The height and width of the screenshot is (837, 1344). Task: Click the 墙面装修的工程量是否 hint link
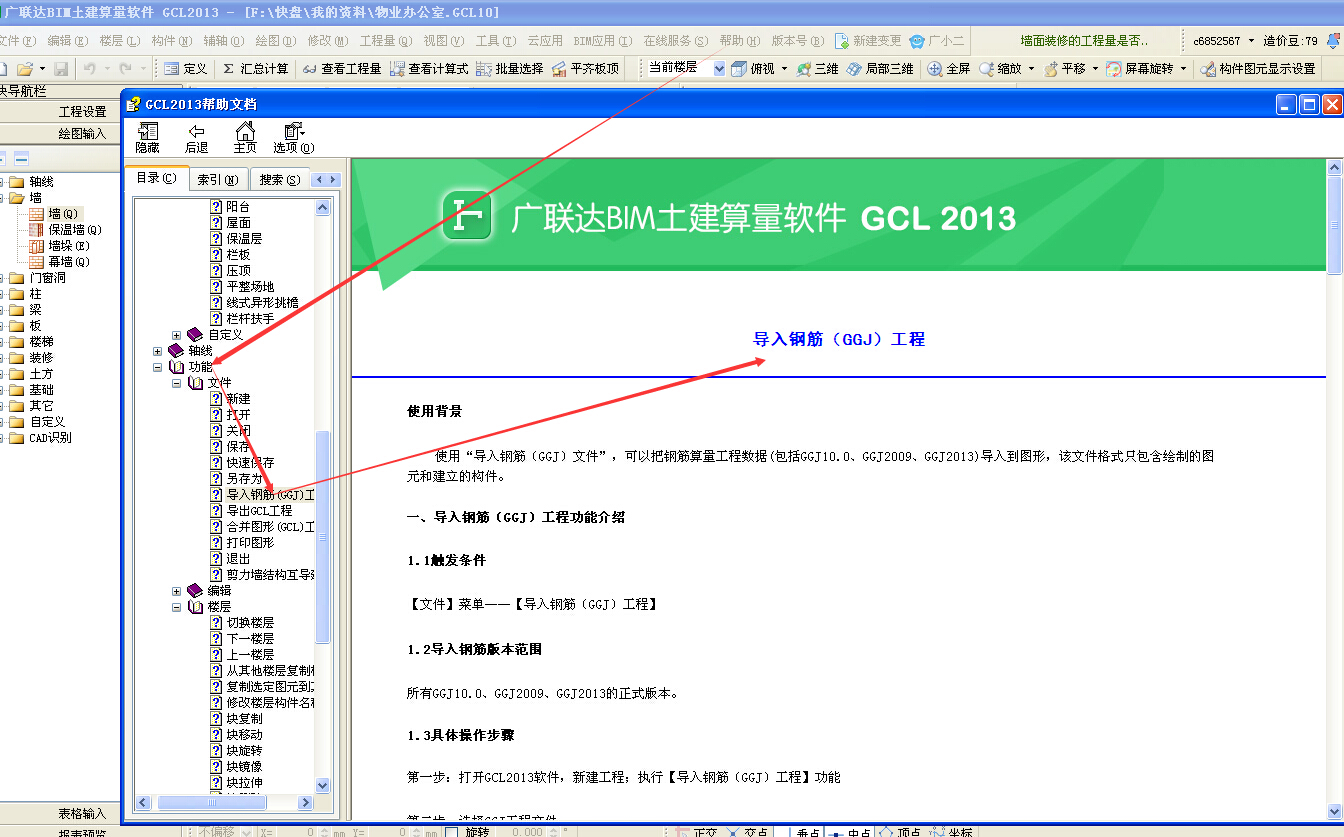[x=1085, y=41]
